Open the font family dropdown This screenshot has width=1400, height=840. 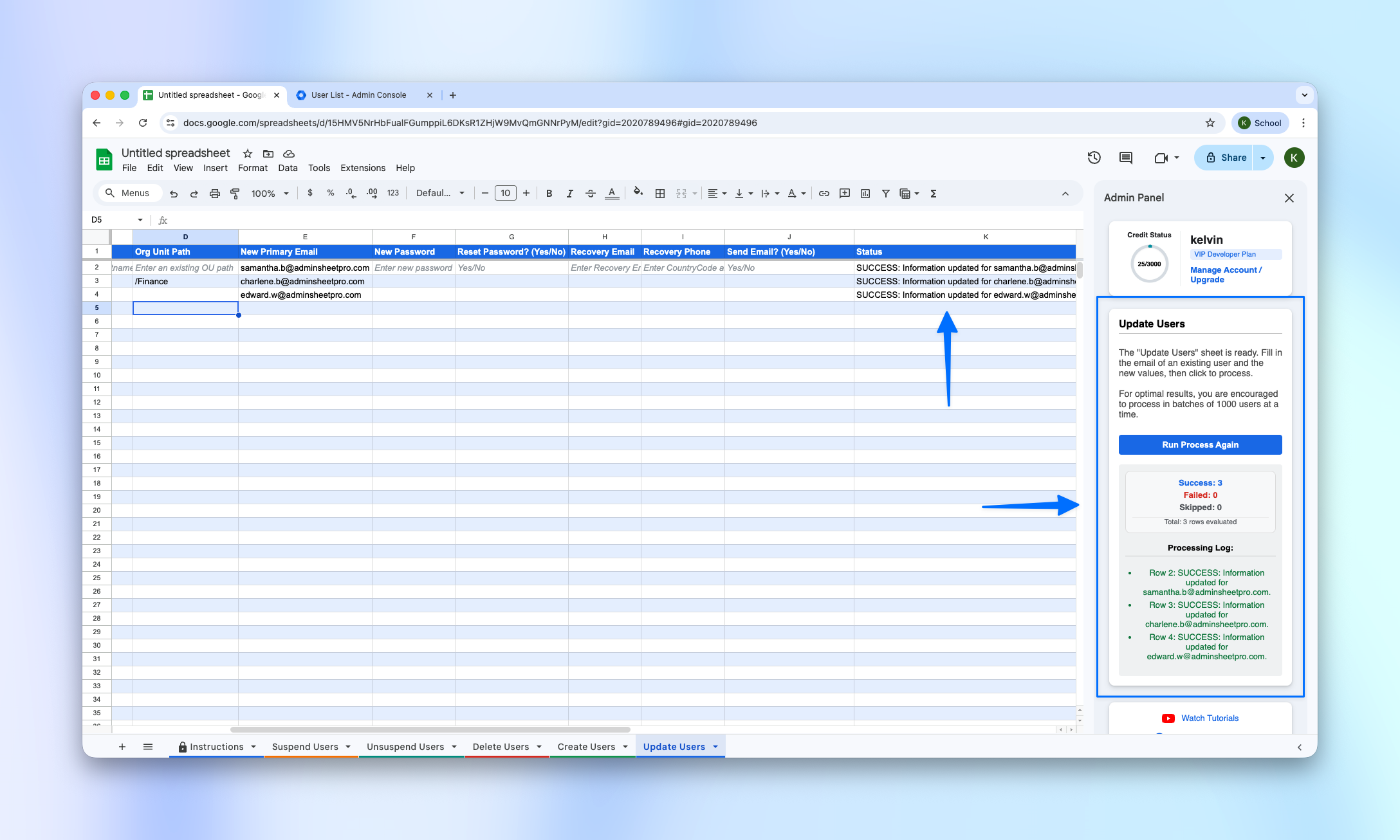click(x=440, y=193)
